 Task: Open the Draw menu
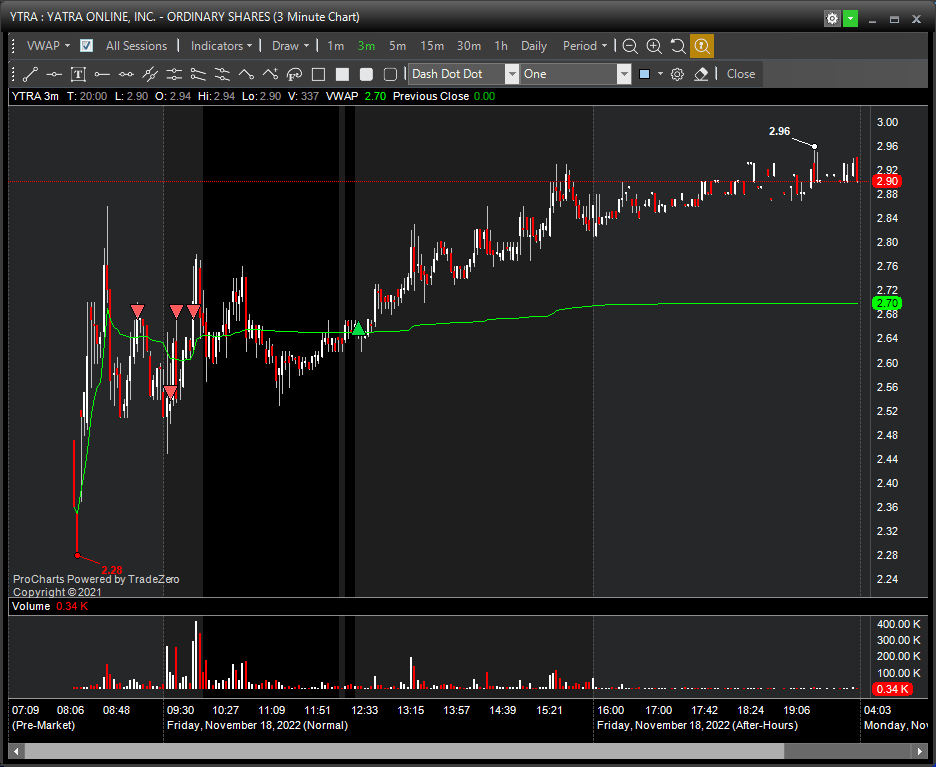pos(289,46)
